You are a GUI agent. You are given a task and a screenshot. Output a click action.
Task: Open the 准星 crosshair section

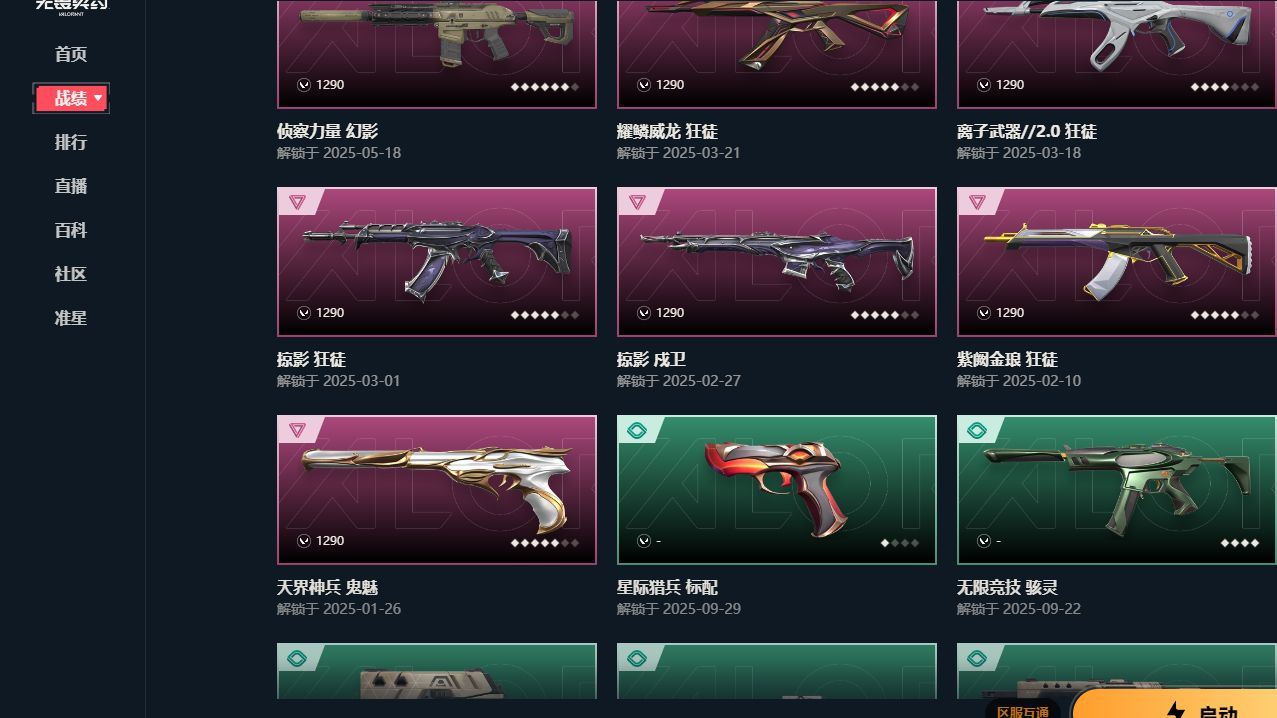click(71, 318)
